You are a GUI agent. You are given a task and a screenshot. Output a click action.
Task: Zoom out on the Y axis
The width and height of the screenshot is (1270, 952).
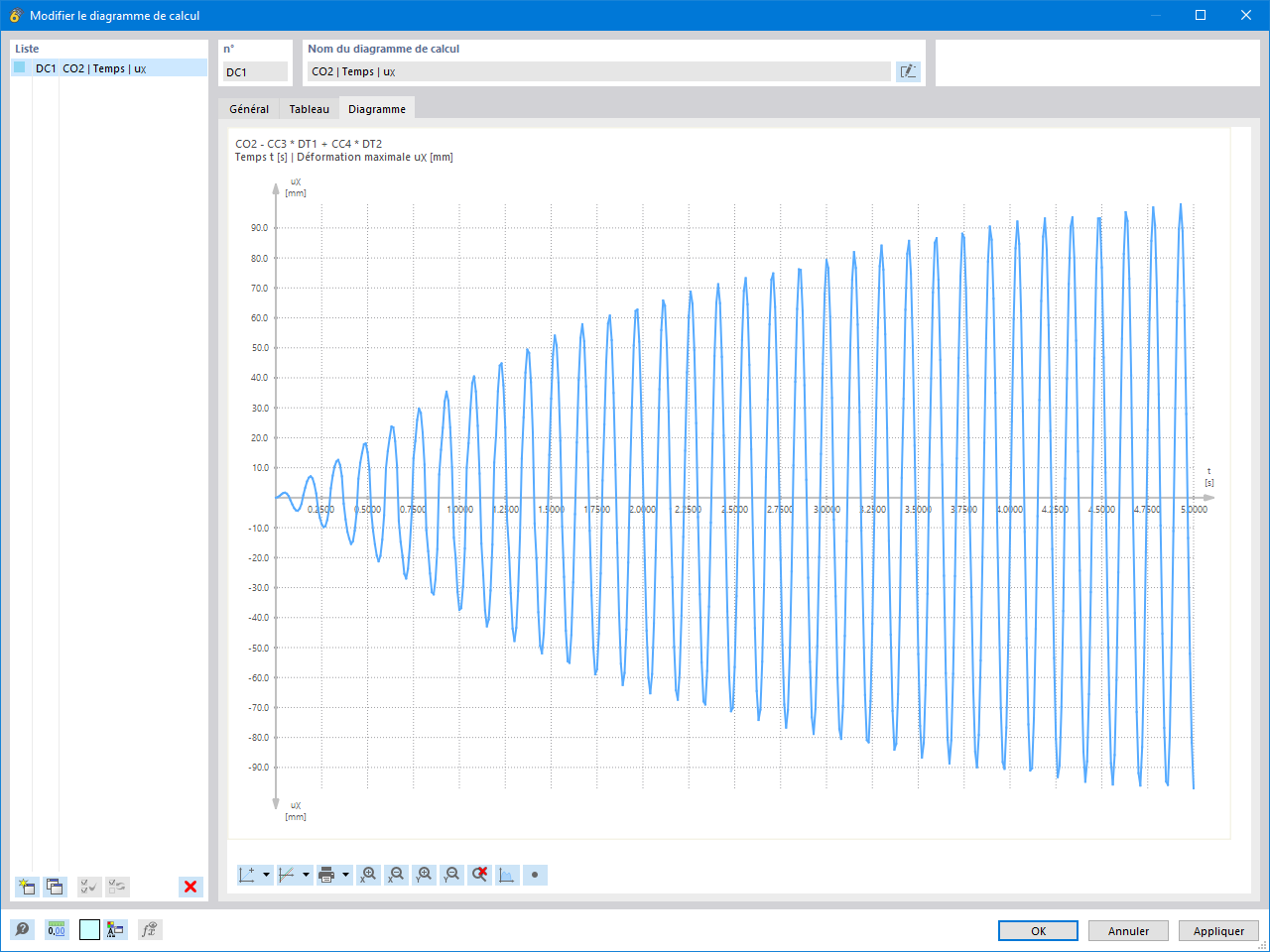click(451, 875)
